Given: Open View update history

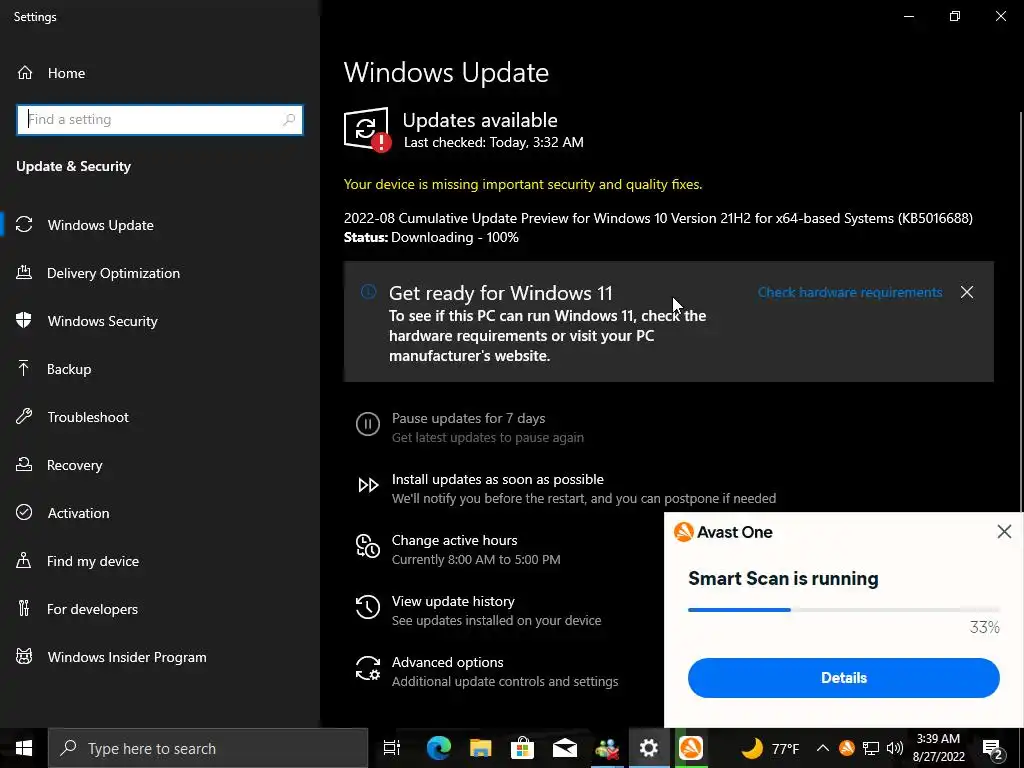Looking at the screenshot, I should click(x=479, y=610).
